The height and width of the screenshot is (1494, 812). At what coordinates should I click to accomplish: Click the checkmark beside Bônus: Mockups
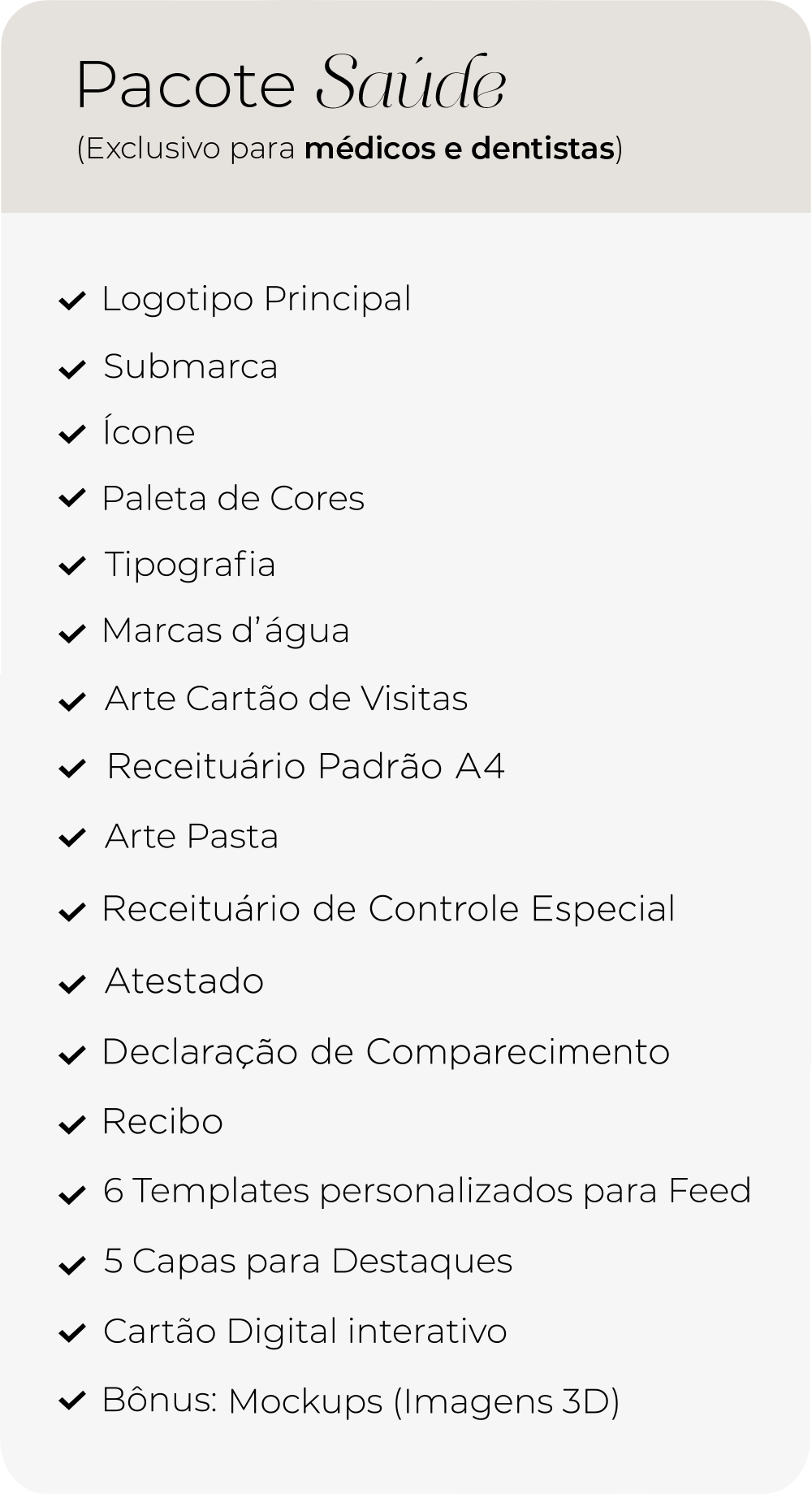pyautogui.click(x=72, y=1401)
